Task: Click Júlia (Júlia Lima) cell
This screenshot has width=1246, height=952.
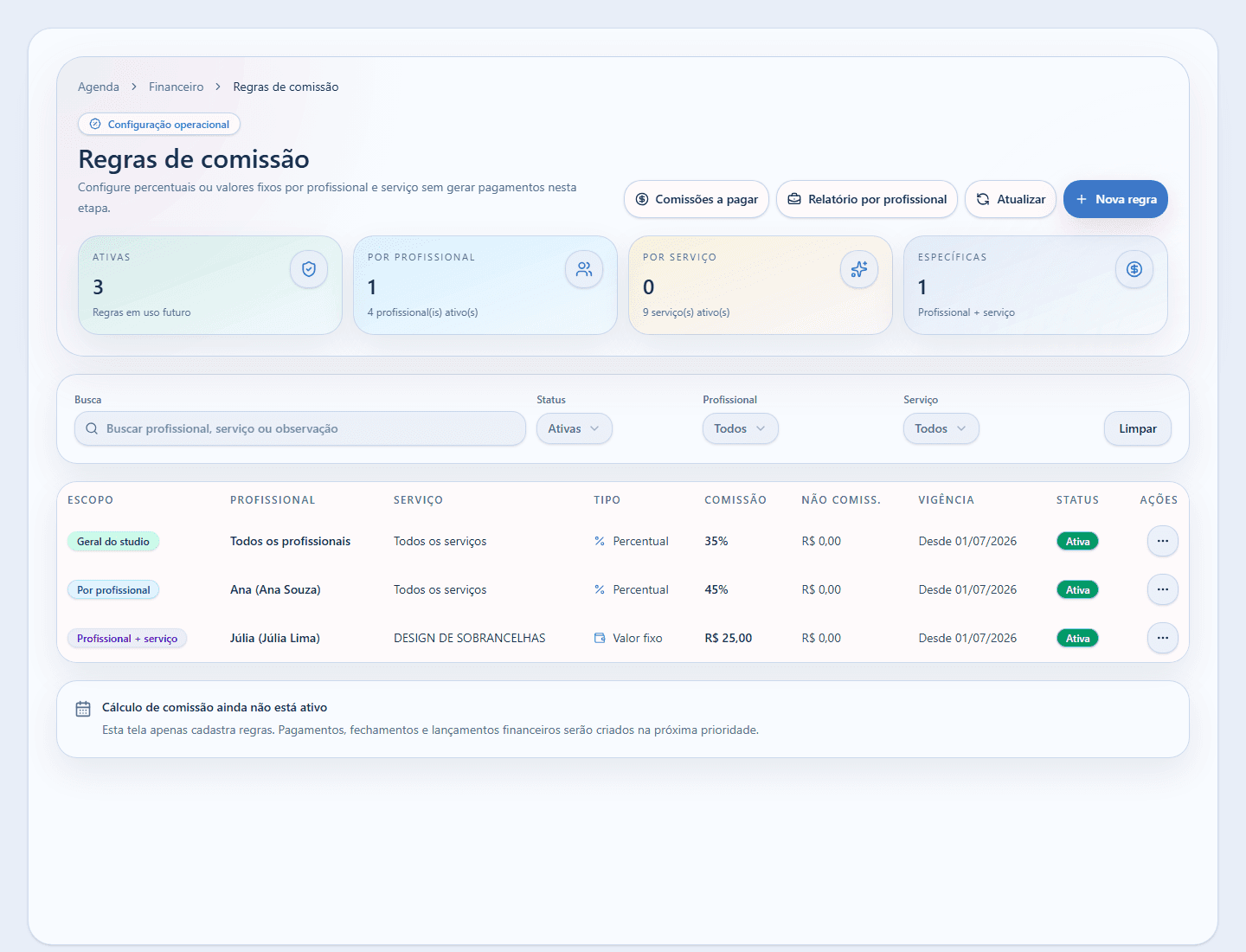Action: (275, 638)
